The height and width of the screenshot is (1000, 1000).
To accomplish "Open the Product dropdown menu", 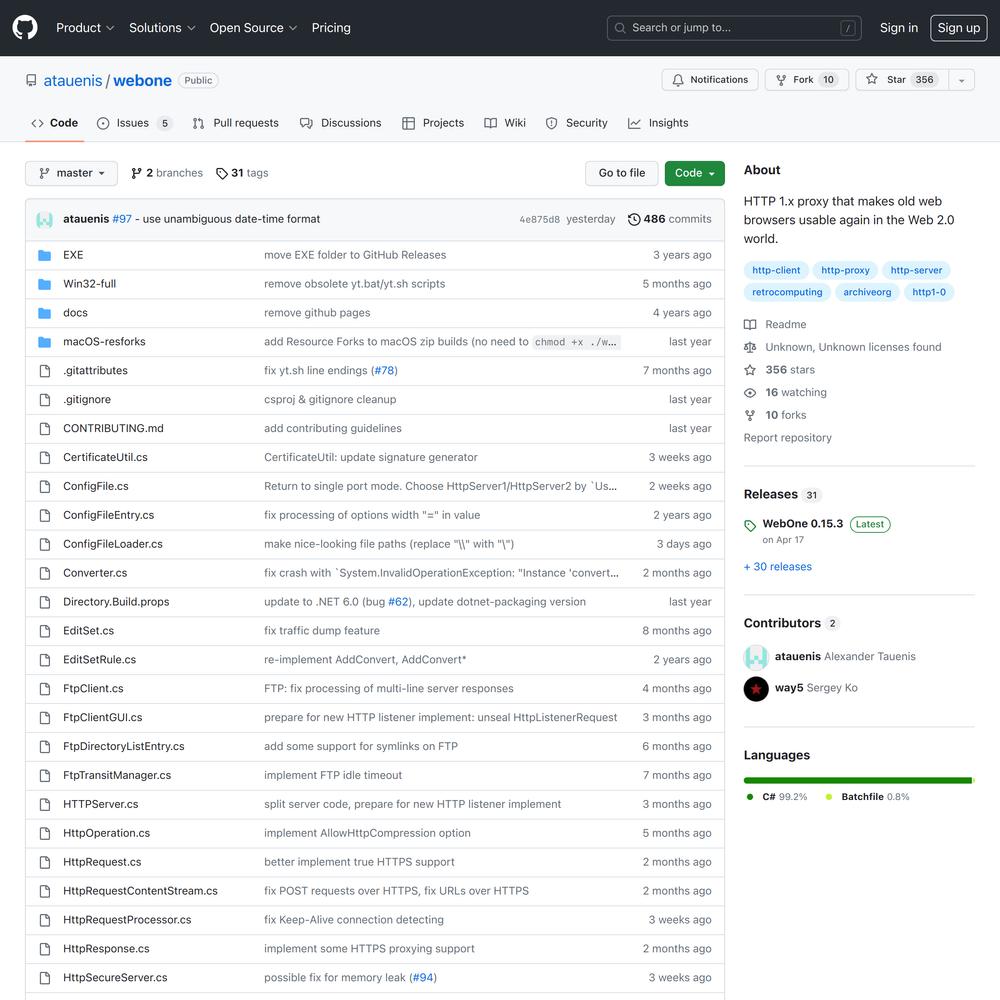I will [84, 27].
